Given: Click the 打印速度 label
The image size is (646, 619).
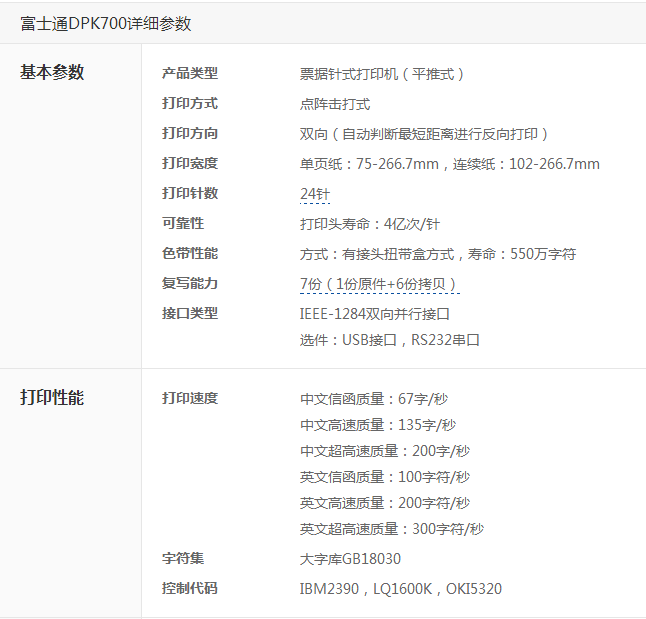Looking at the screenshot, I should tap(190, 398).
